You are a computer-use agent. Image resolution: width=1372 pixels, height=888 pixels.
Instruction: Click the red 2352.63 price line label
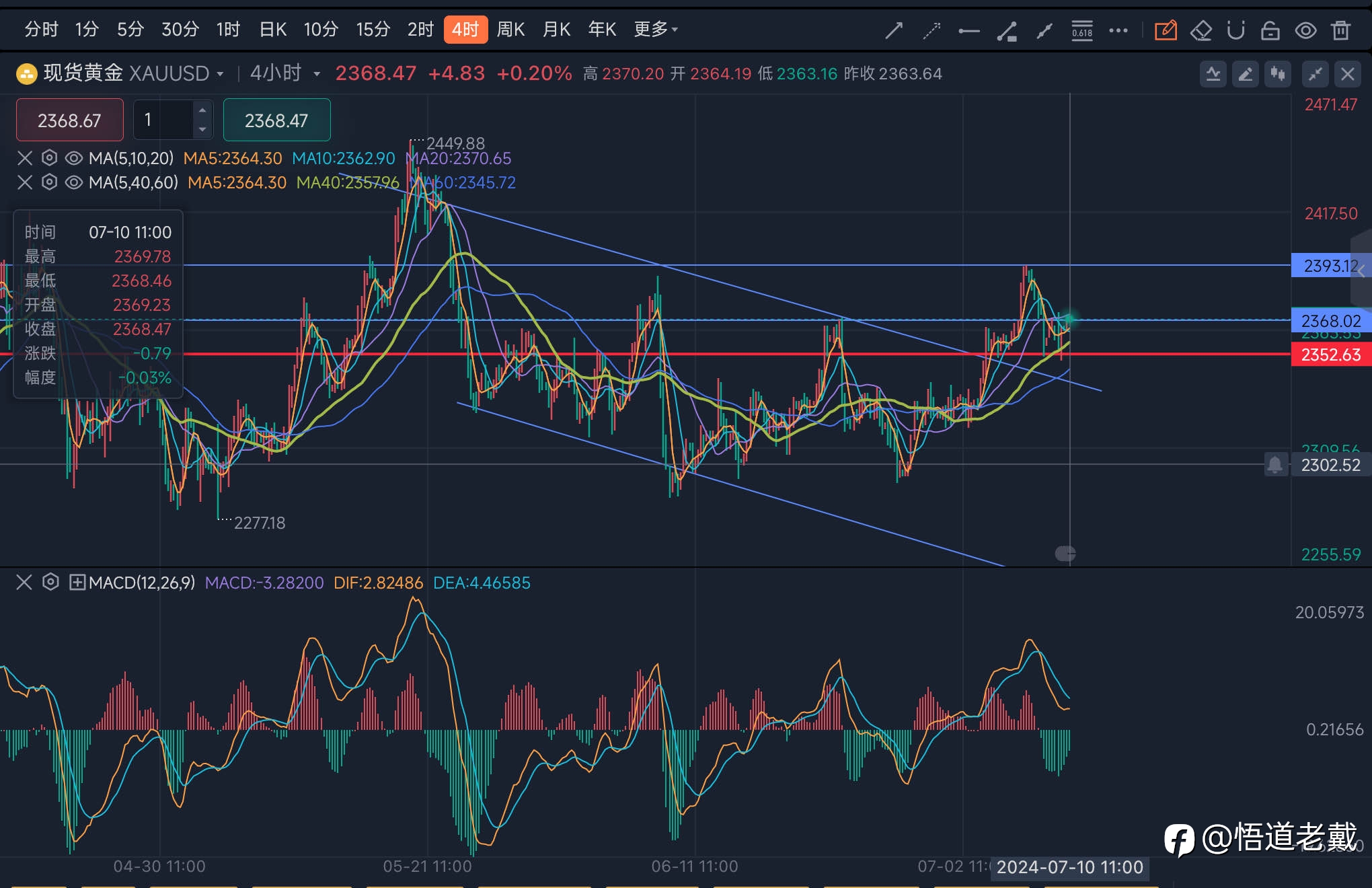(x=1330, y=355)
